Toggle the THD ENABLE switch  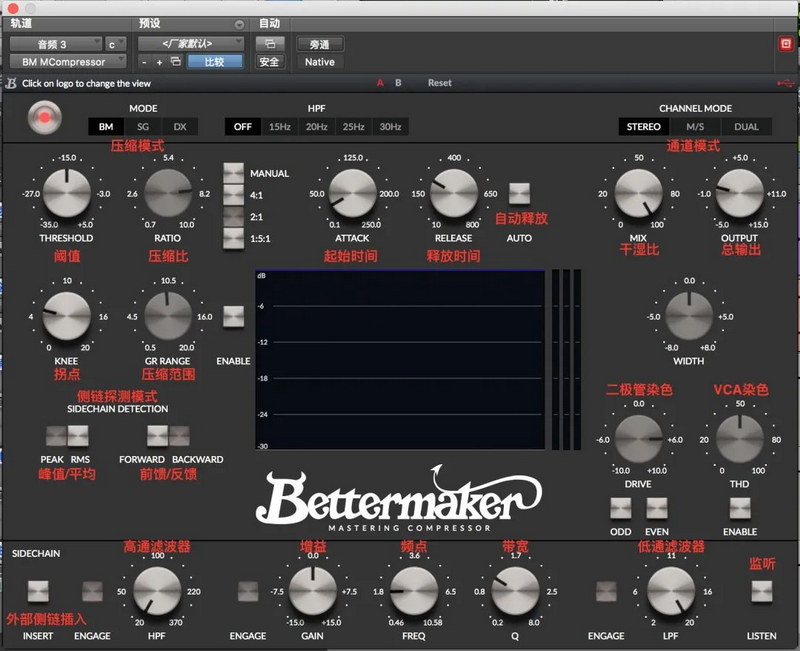[x=740, y=508]
